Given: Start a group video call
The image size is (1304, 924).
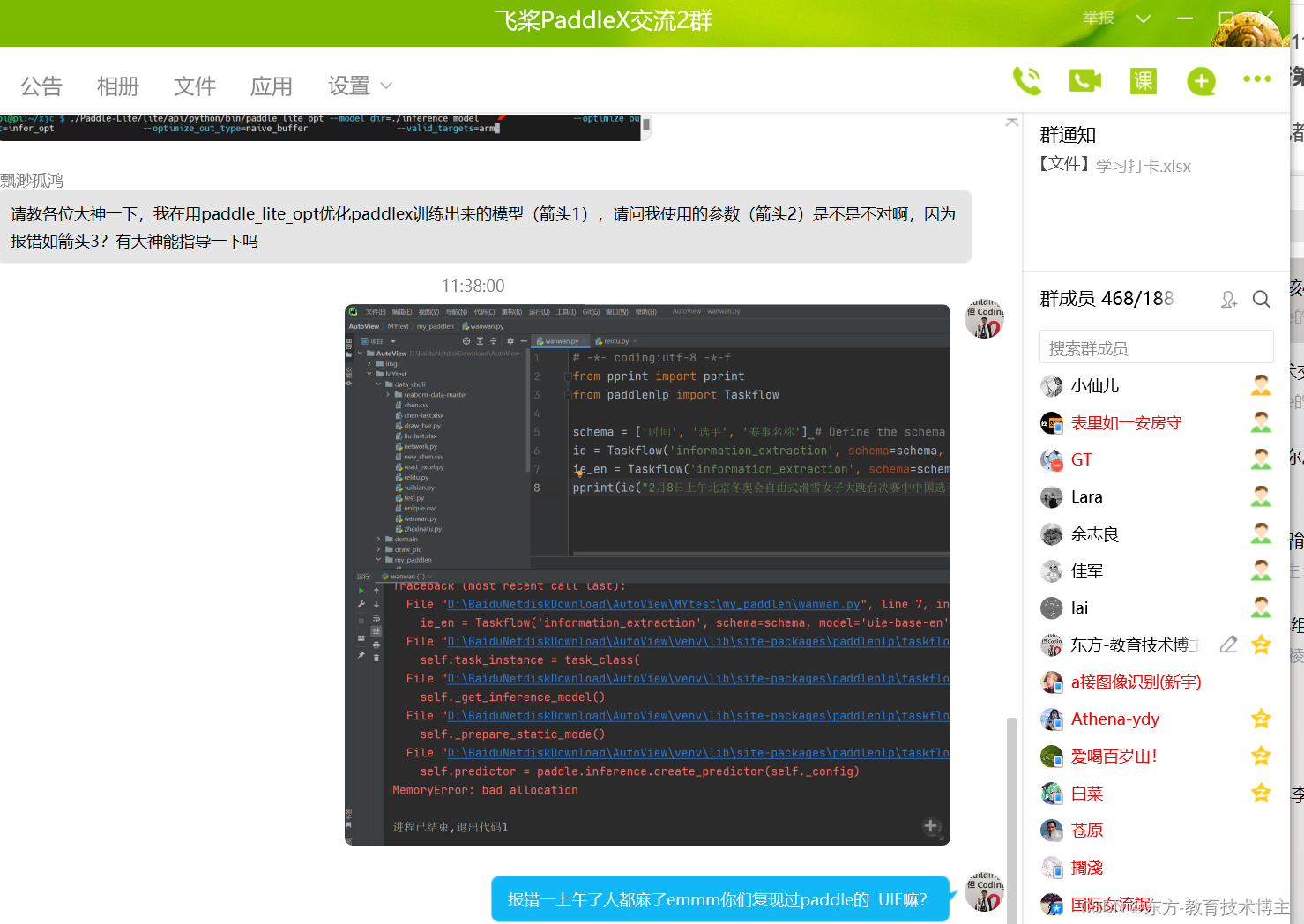Looking at the screenshot, I should pyautogui.click(x=1085, y=81).
